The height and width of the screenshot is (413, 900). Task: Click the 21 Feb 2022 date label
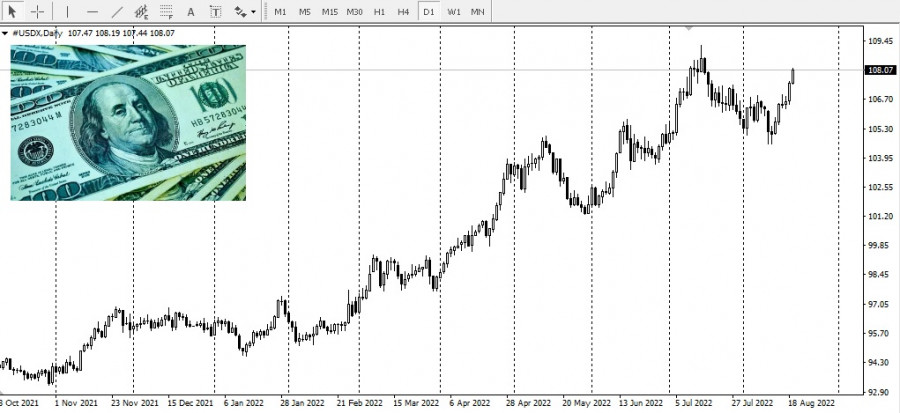(x=359, y=403)
